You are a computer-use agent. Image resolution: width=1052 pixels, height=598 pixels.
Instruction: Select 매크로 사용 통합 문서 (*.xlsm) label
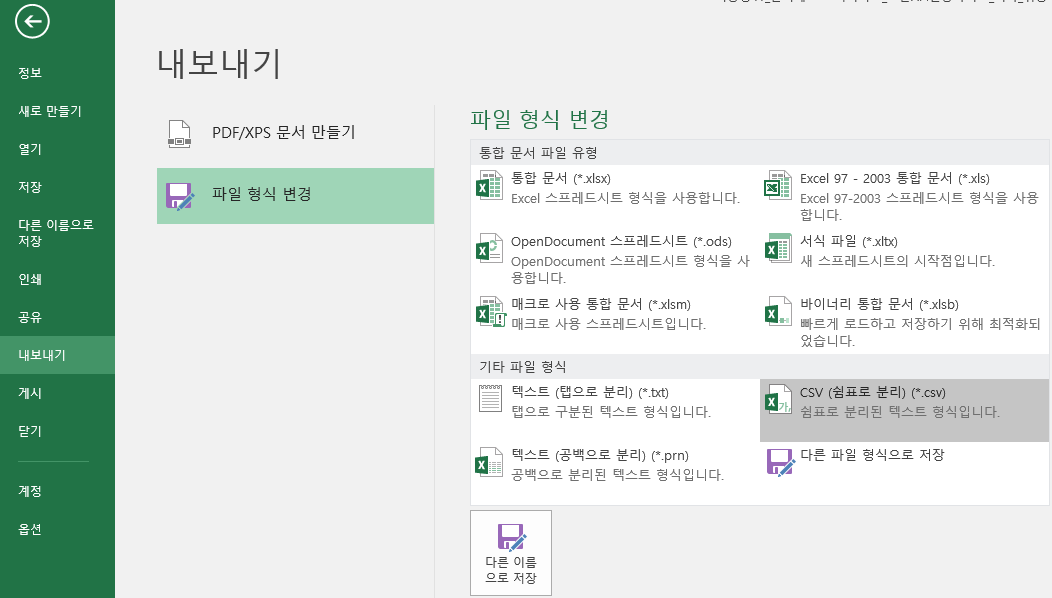pyautogui.click(x=601, y=305)
